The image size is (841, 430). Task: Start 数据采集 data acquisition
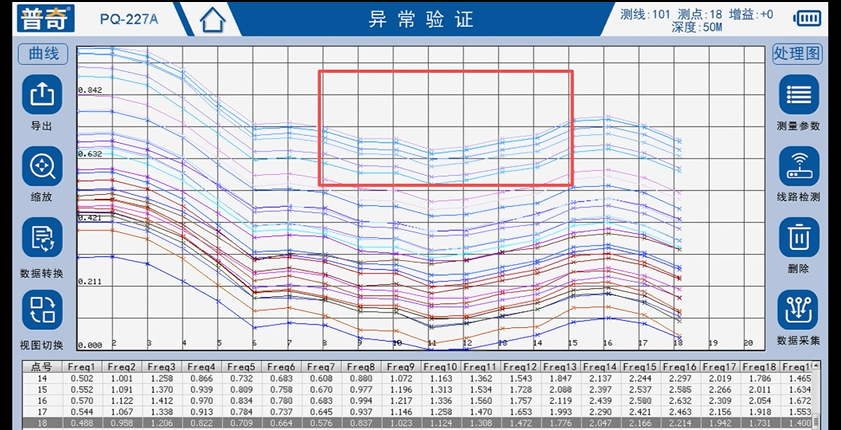799,310
